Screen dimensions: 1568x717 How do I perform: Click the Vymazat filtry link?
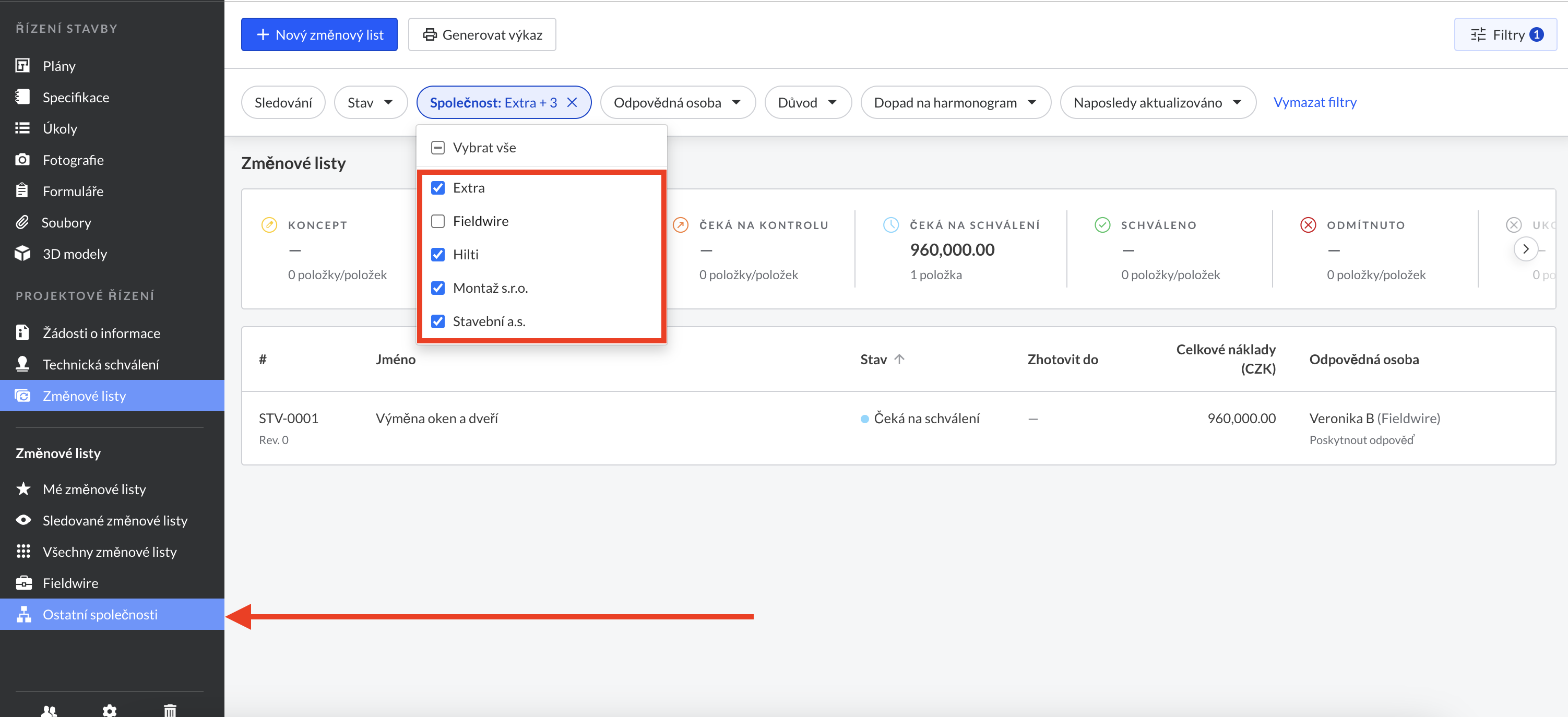pyautogui.click(x=1315, y=102)
